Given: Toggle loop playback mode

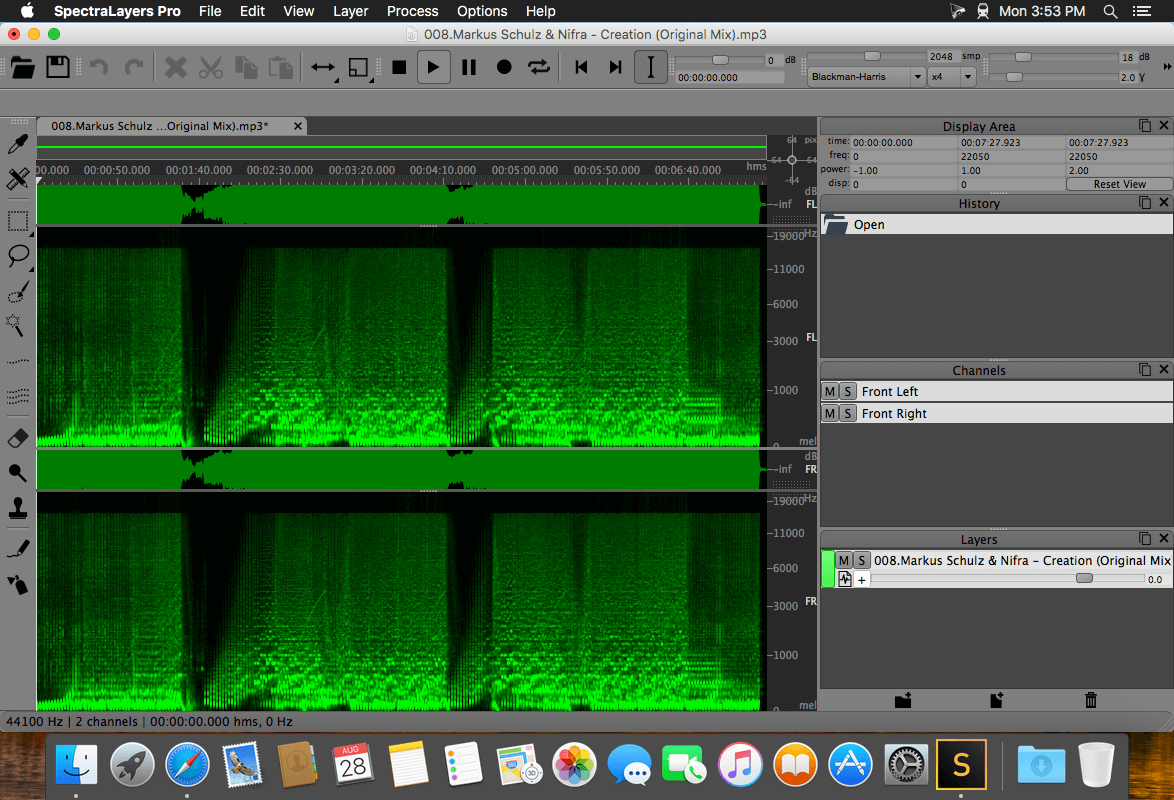Looking at the screenshot, I should coord(539,67).
